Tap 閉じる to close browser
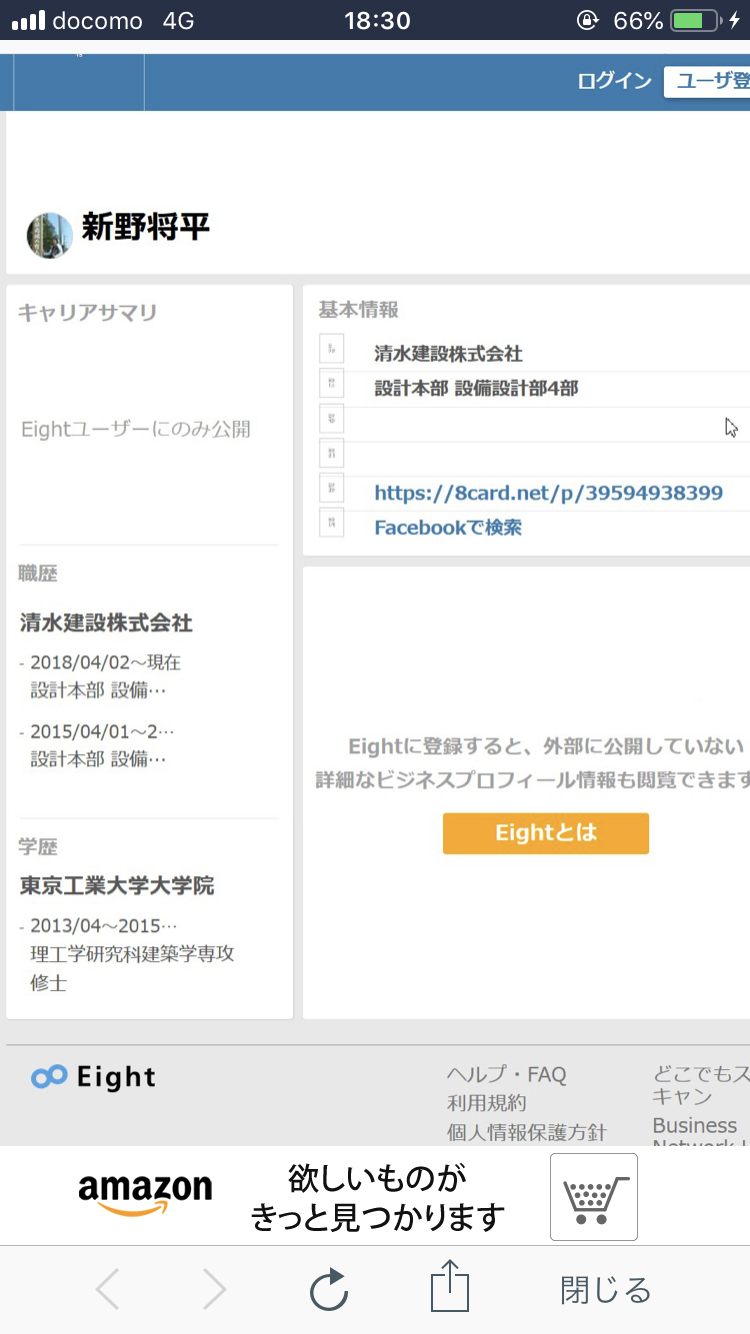Image resolution: width=750 pixels, height=1334 pixels. (x=605, y=1290)
